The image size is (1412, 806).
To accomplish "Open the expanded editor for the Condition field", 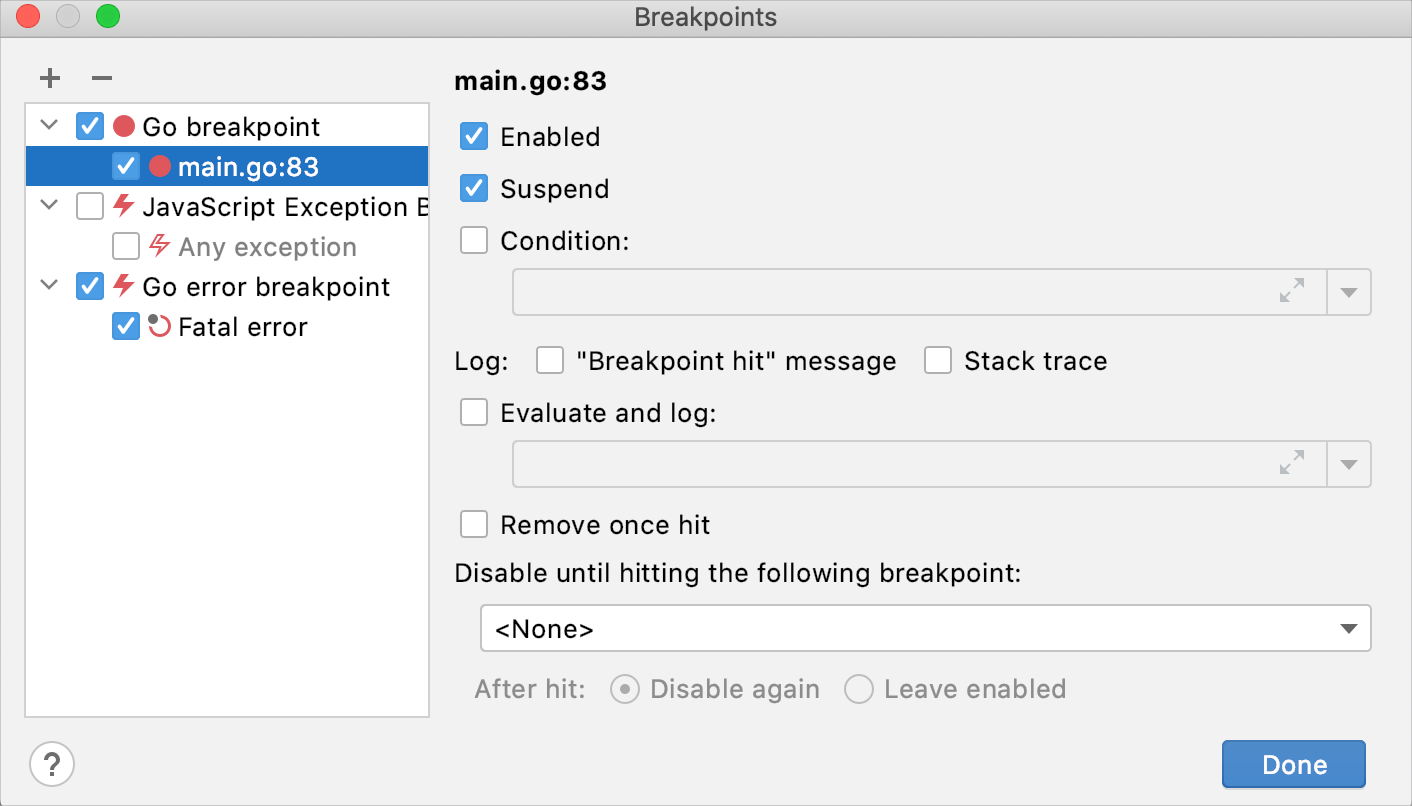I will click(x=1291, y=292).
